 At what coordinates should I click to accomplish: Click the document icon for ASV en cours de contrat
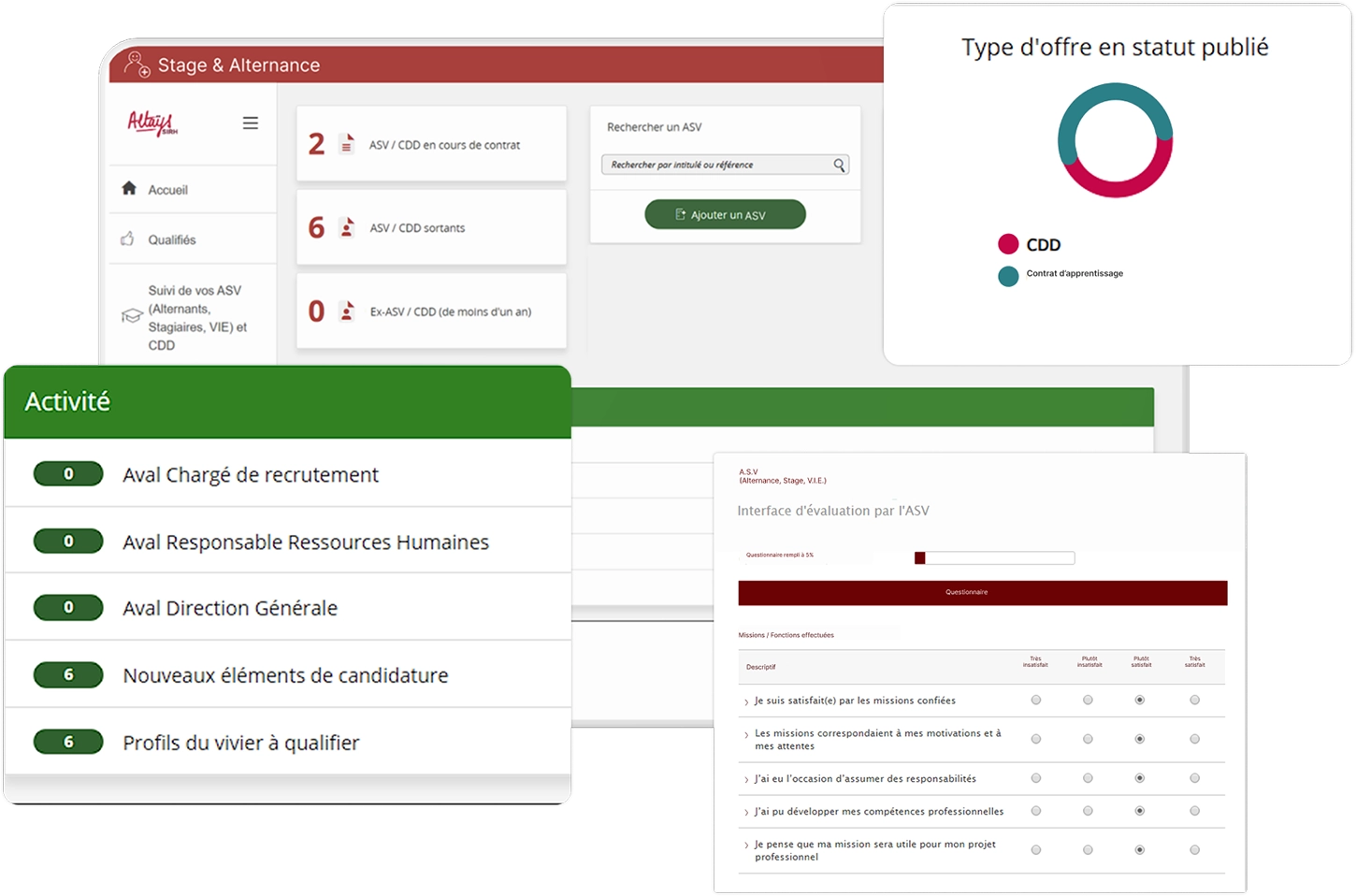click(x=347, y=145)
